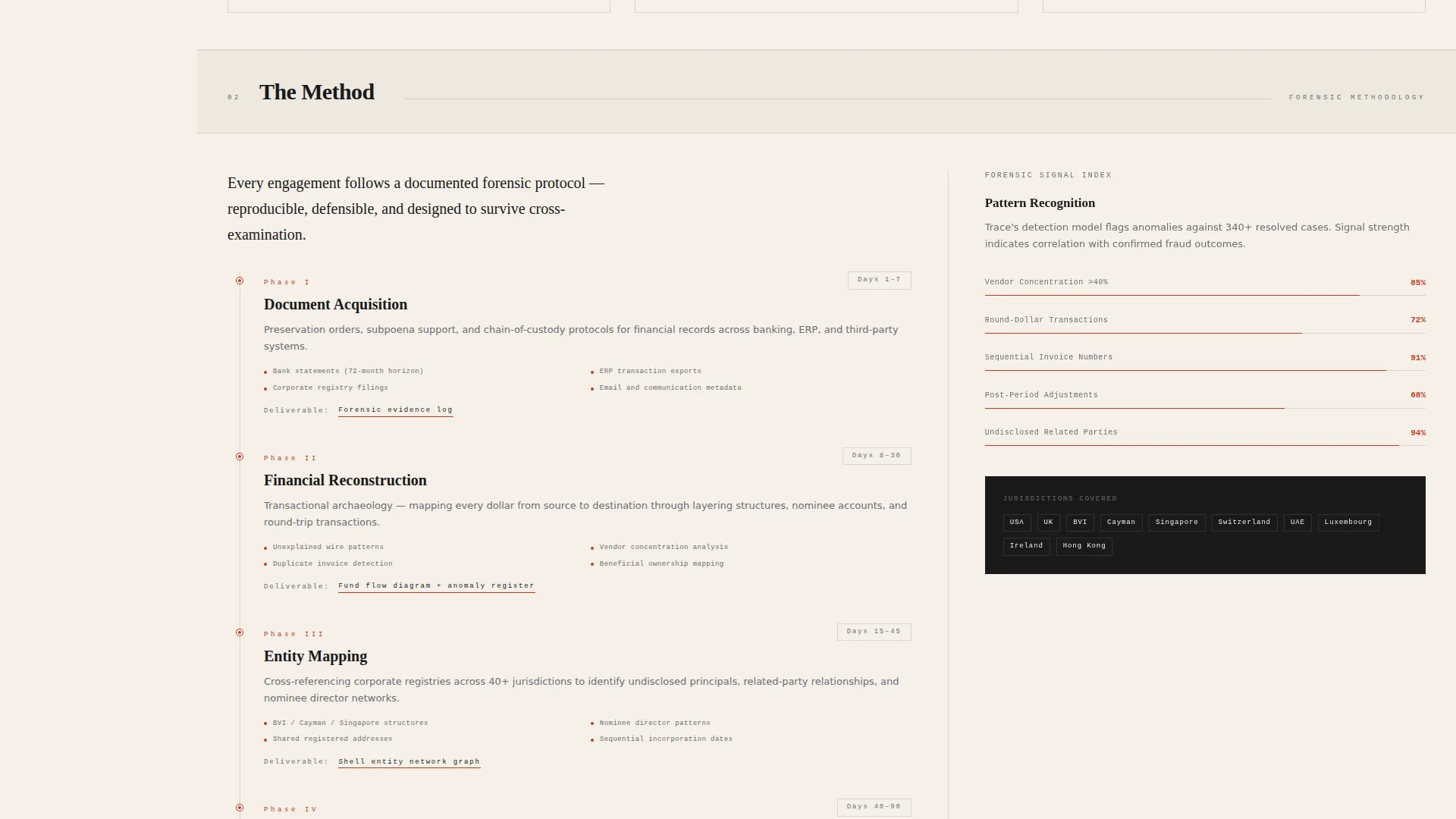Click the Phase II timeline marker dot

point(240,457)
